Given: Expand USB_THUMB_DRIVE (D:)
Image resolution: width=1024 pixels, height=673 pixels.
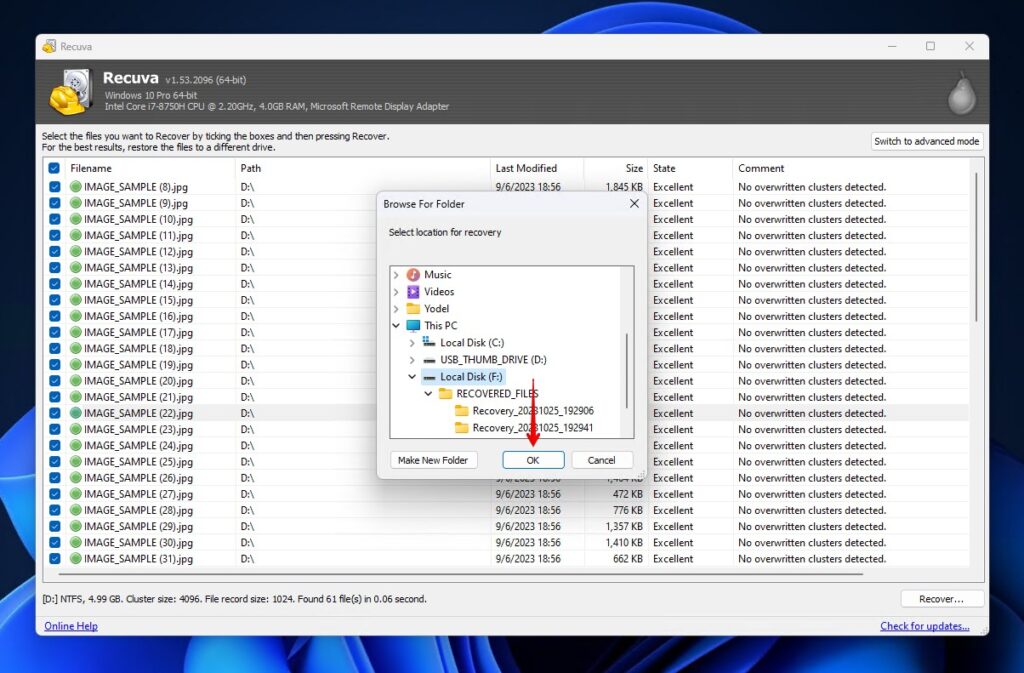Looking at the screenshot, I should pos(410,359).
